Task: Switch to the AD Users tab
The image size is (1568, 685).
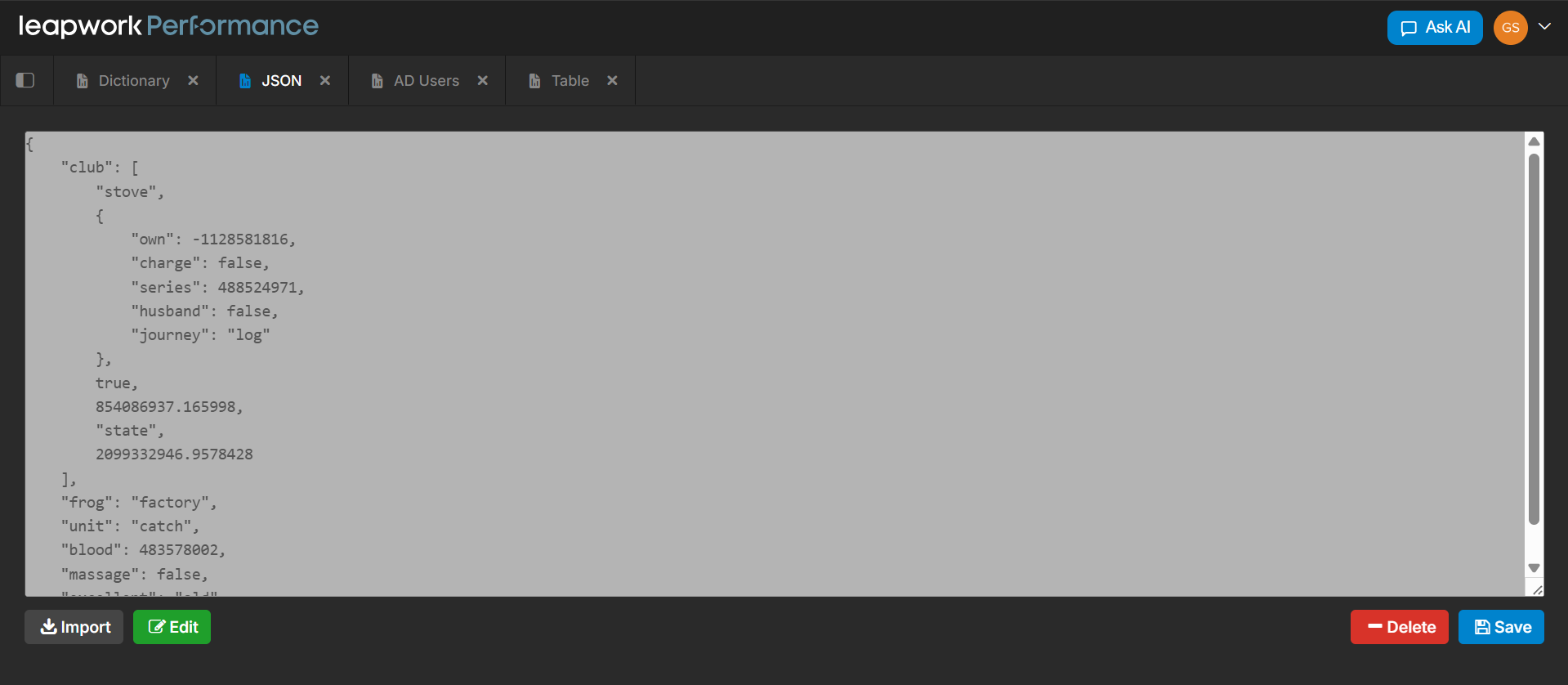Action: 426,81
